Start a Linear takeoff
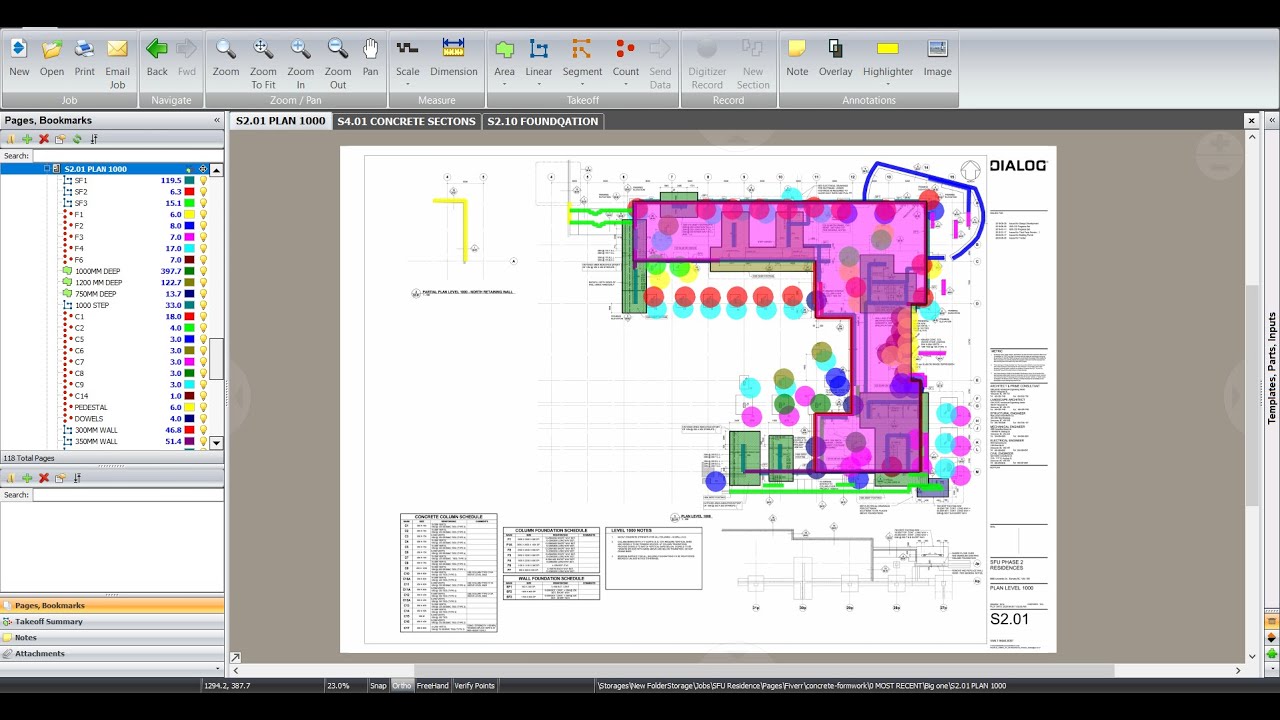1280x720 pixels. point(539,58)
